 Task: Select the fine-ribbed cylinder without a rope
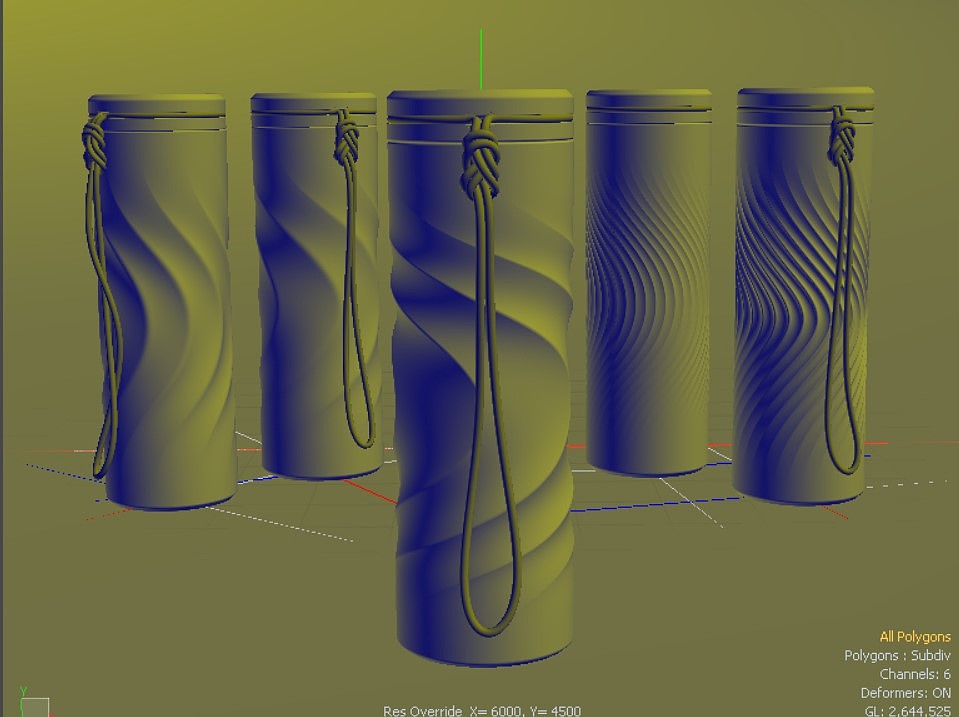point(648,282)
